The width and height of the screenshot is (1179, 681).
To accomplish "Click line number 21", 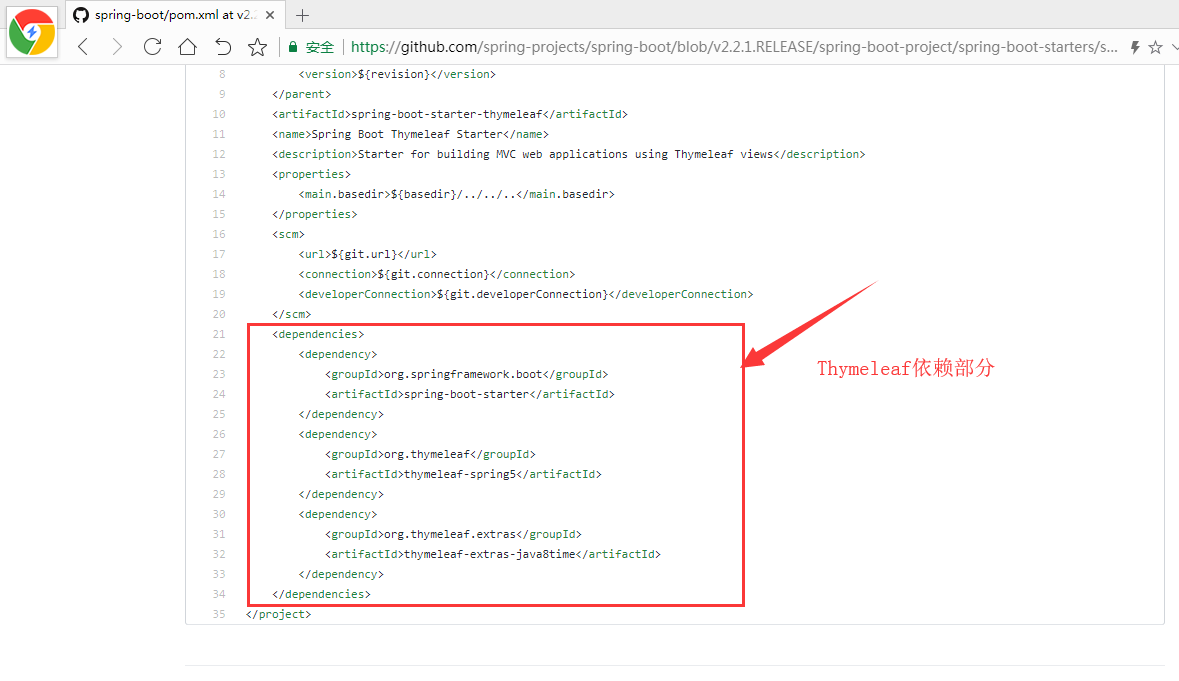I will [219, 334].
